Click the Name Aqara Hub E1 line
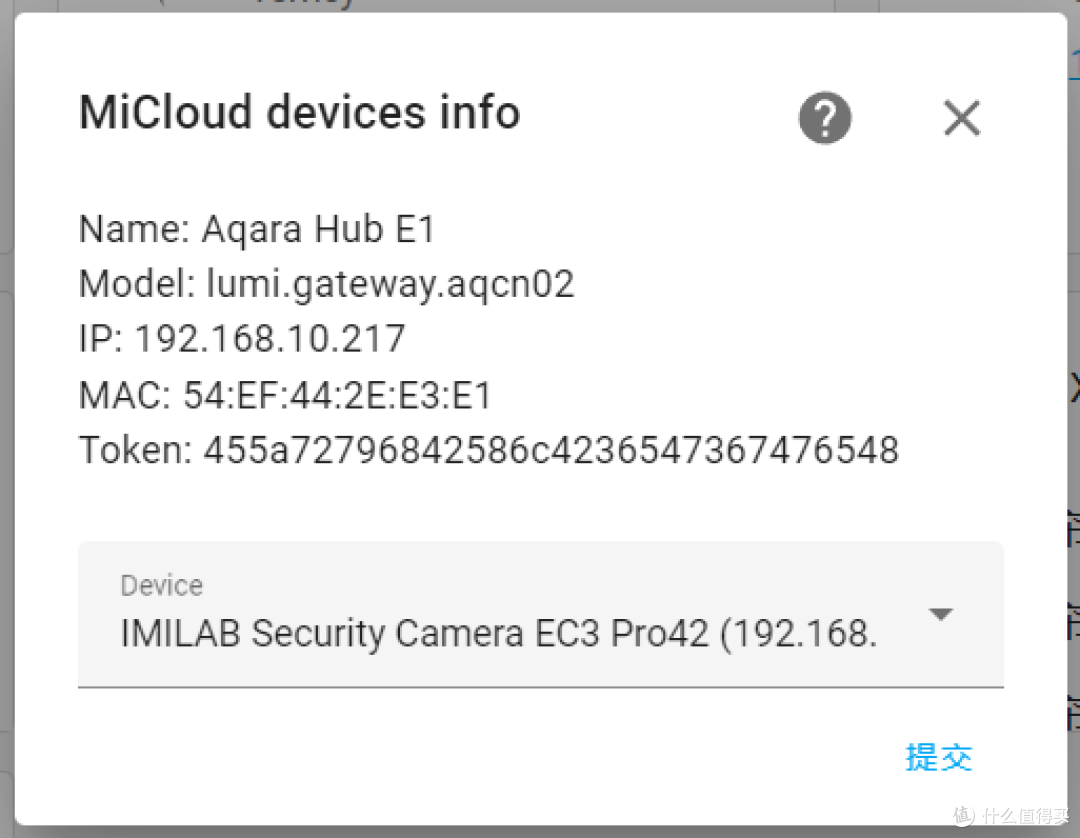This screenshot has height=838, width=1080. coord(256,228)
